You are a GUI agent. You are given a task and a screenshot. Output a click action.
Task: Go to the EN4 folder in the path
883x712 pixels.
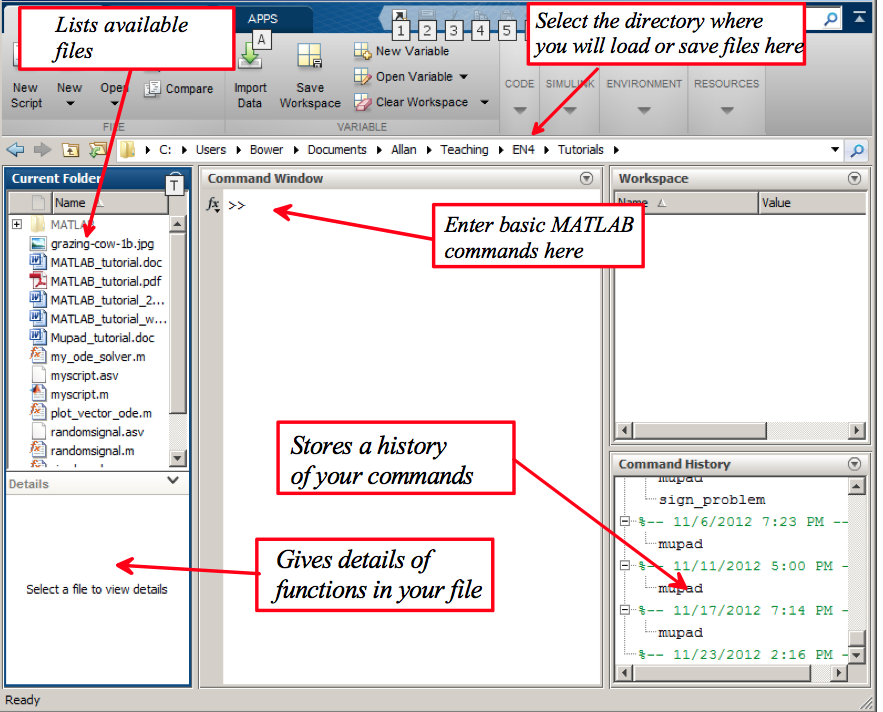523,150
